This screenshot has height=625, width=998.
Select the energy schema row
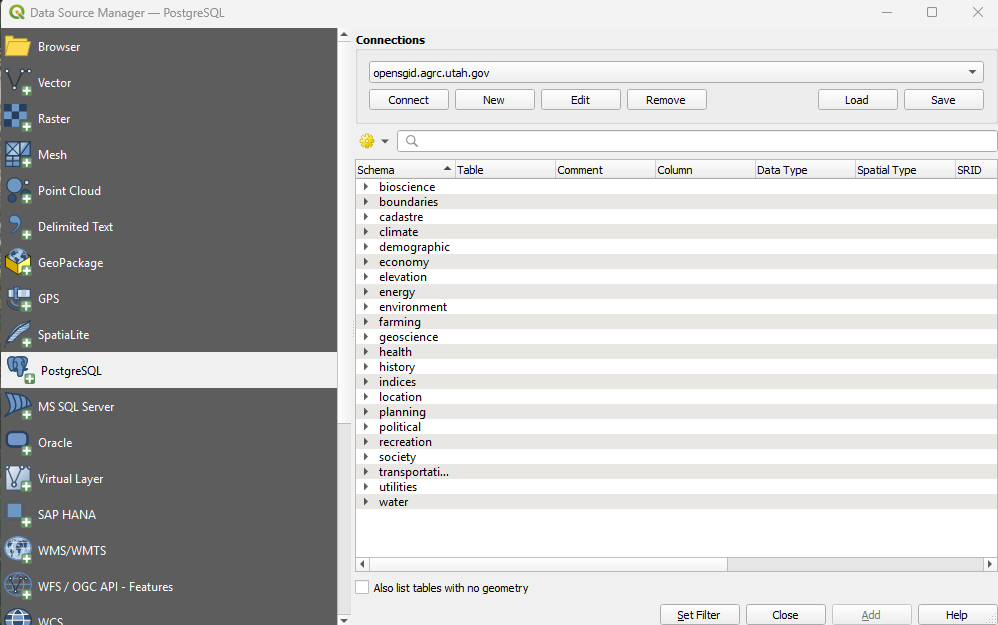tap(676, 291)
